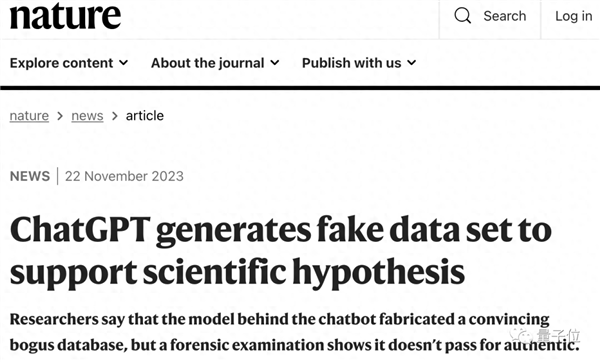
Task: Click the watermark logo near bottom right
Action: (x=545, y=336)
